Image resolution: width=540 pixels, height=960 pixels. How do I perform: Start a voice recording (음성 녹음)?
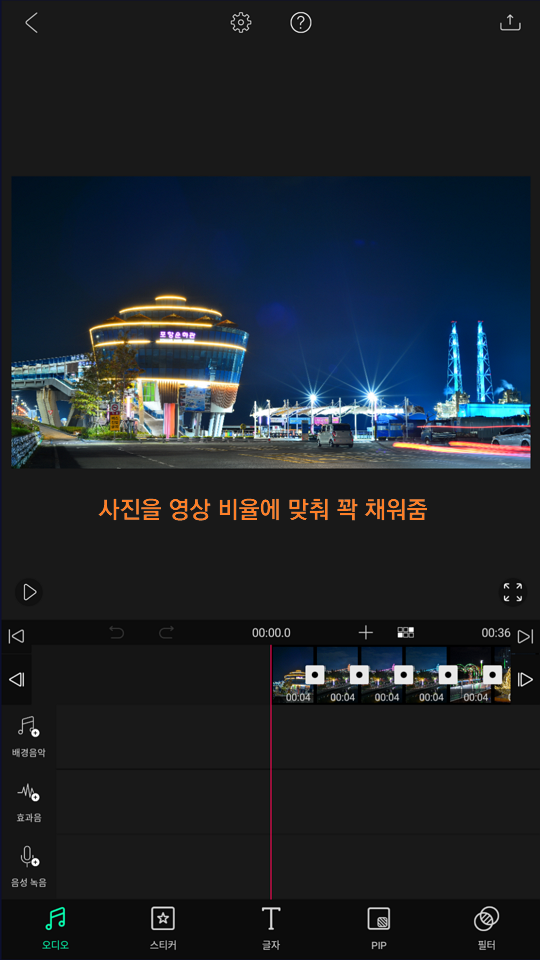(x=28, y=867)
